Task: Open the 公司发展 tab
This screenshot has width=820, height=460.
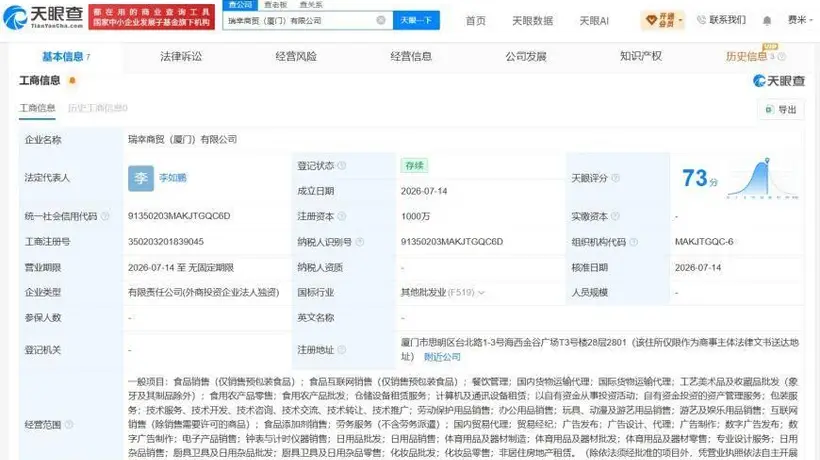Action: pyautogui.click(x=526, y=56)
